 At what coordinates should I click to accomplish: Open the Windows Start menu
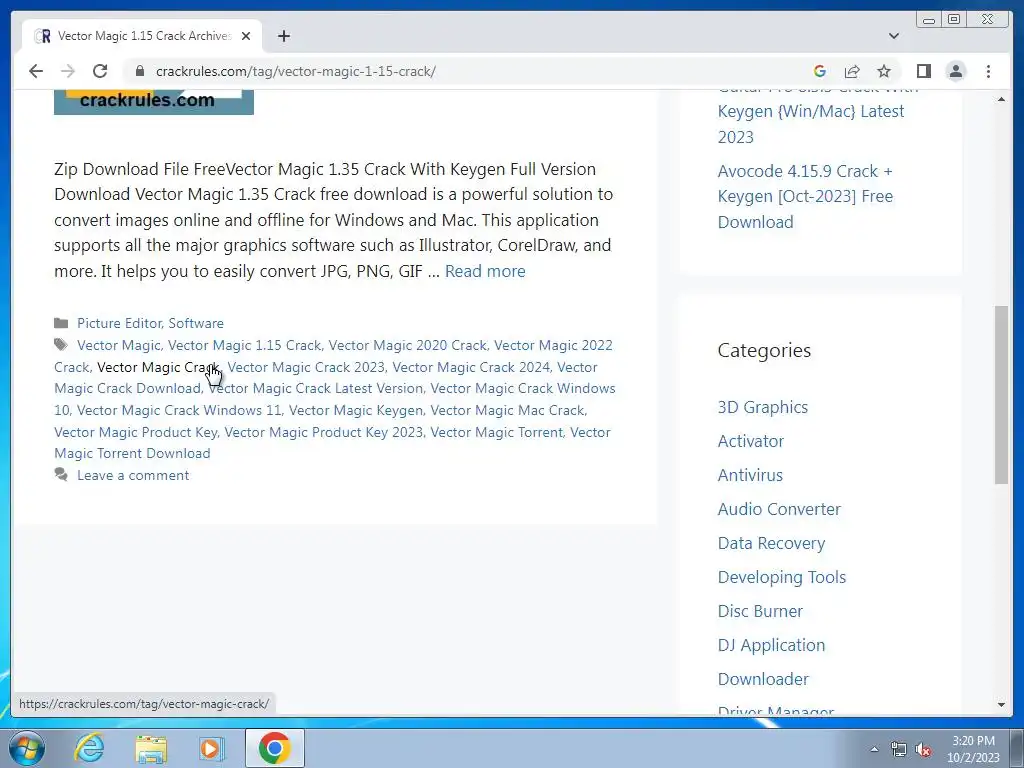pos(26,748)
